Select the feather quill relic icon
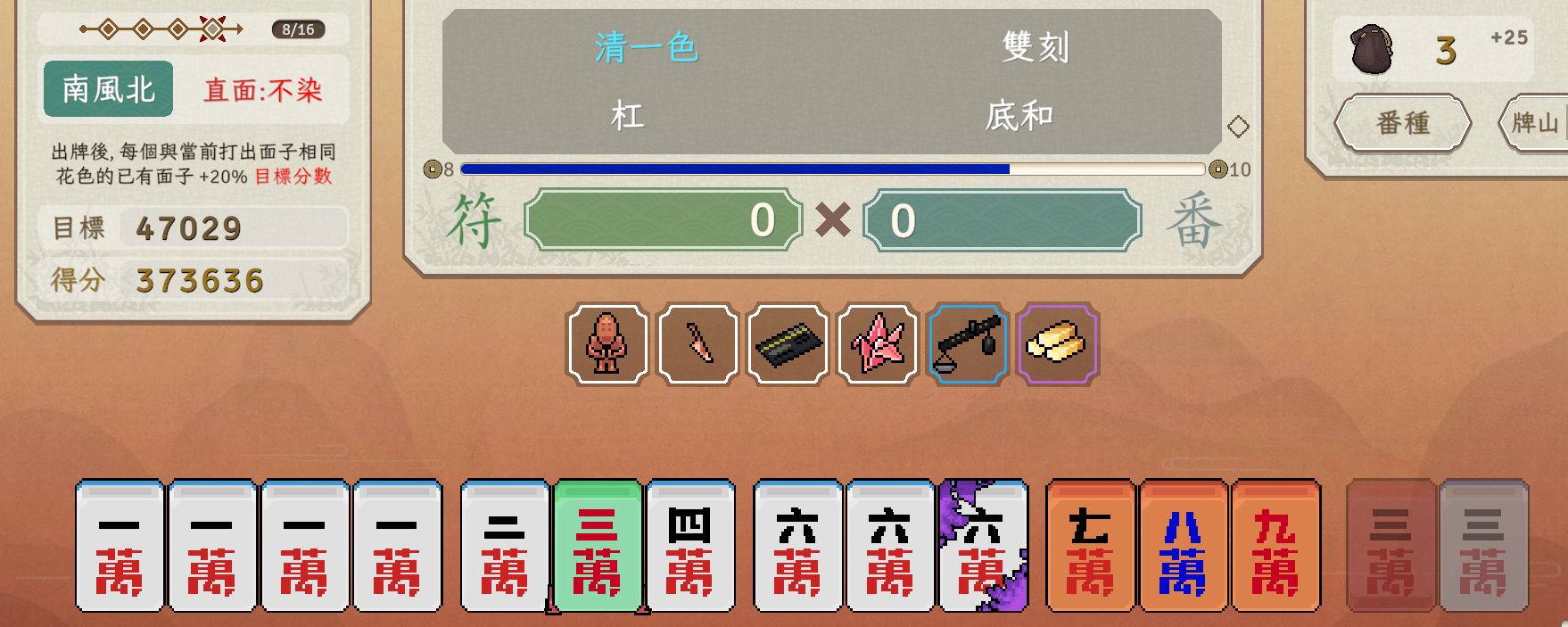 coord(698,344)
